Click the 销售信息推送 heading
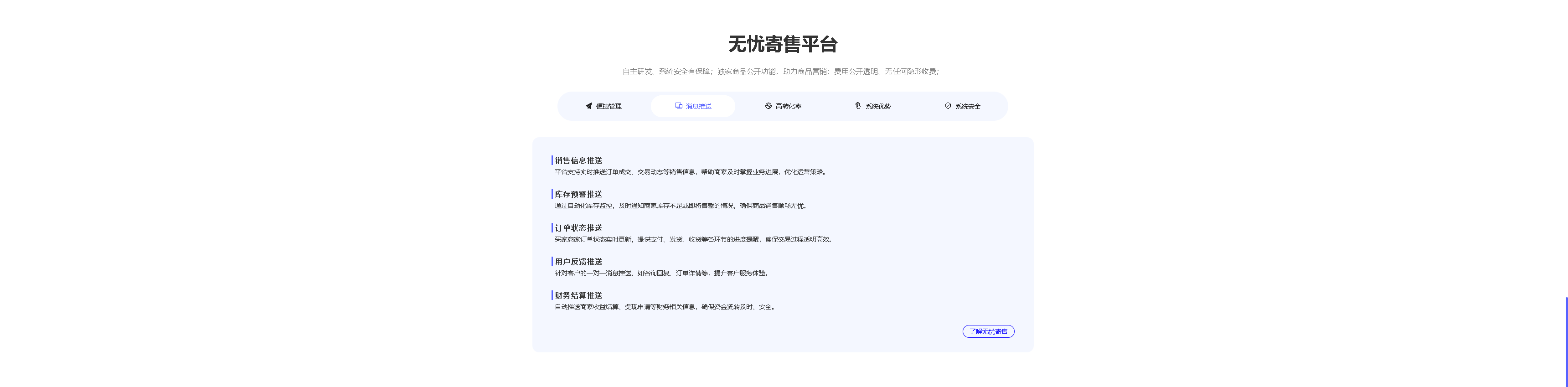This screenshot has height=387, width=1568. 578,160
